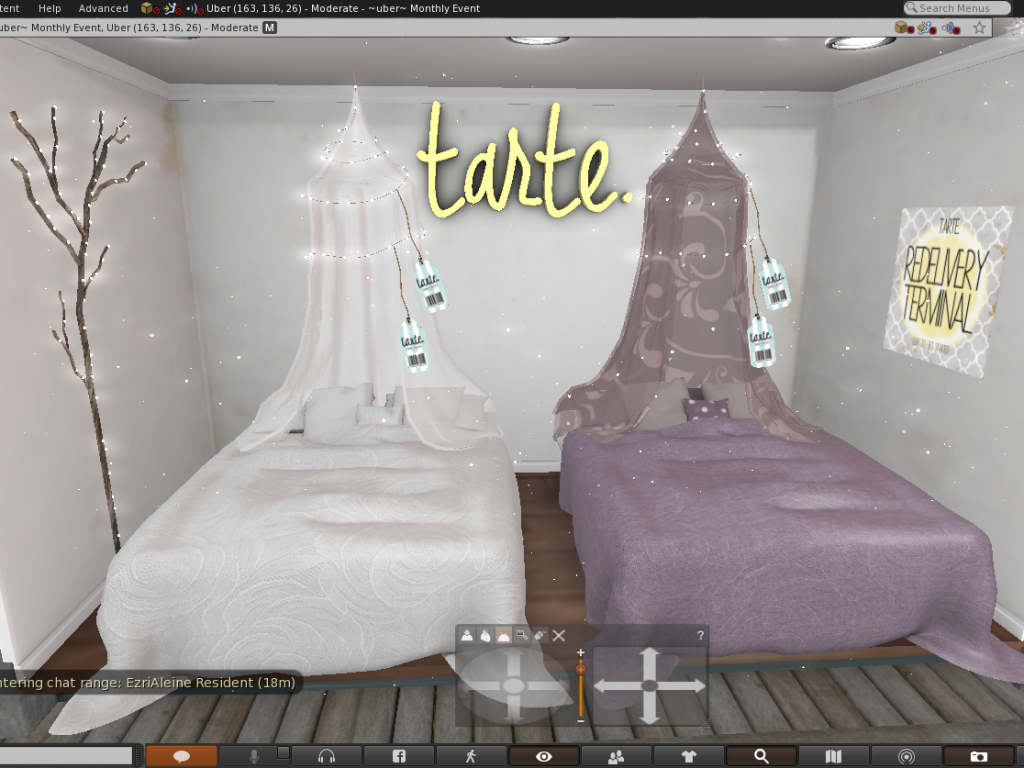Screen dimensions: 1024x768
Task: Open the snapshot camera button
Action: pyautogui.click(x=978, y=757)
